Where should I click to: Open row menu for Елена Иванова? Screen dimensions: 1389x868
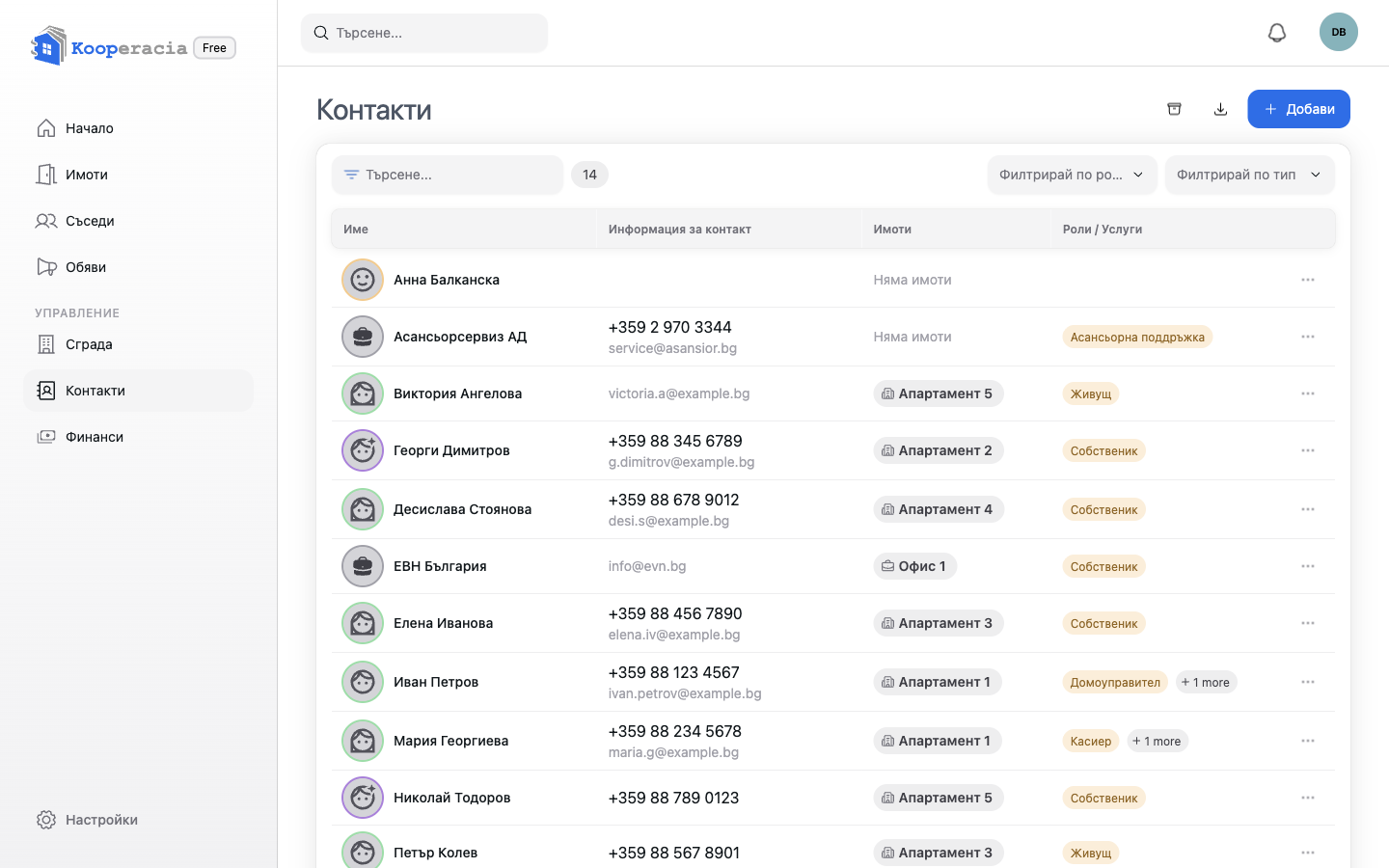(1308, 623)
